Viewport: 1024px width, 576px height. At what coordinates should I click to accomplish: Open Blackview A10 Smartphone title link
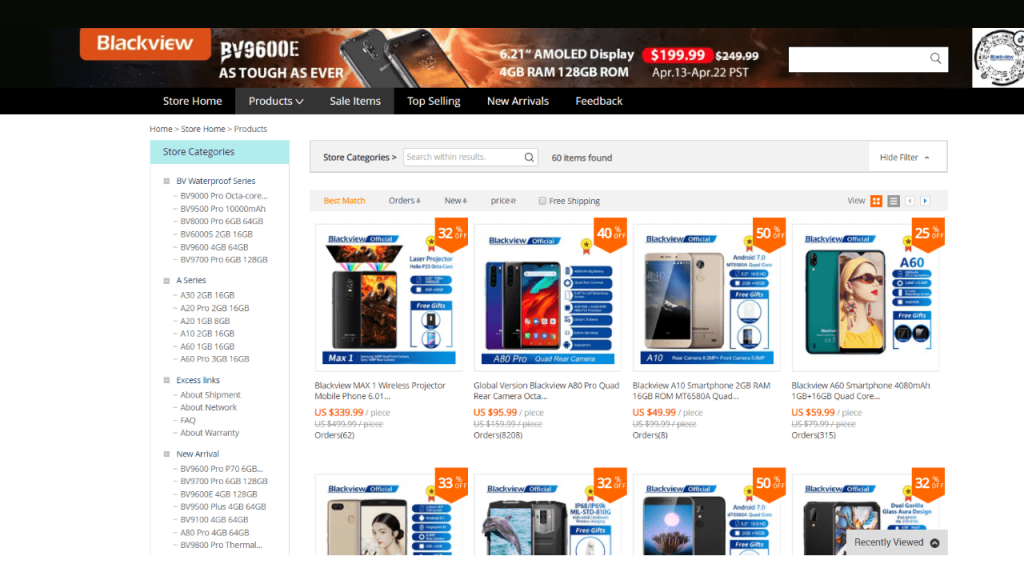pos(701,391)
